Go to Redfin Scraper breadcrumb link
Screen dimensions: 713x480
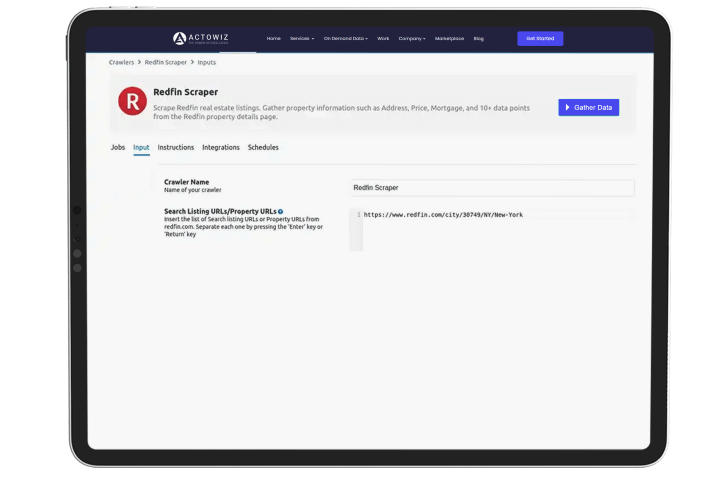(x=166, y=62)
